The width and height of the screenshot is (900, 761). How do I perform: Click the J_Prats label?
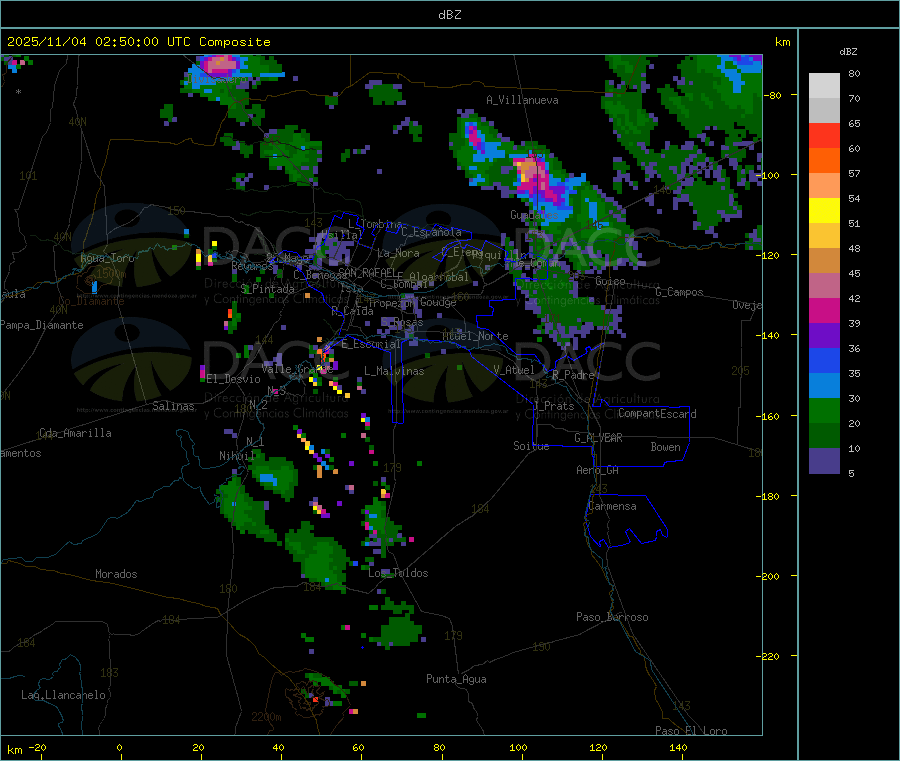(x=554, y=406)
